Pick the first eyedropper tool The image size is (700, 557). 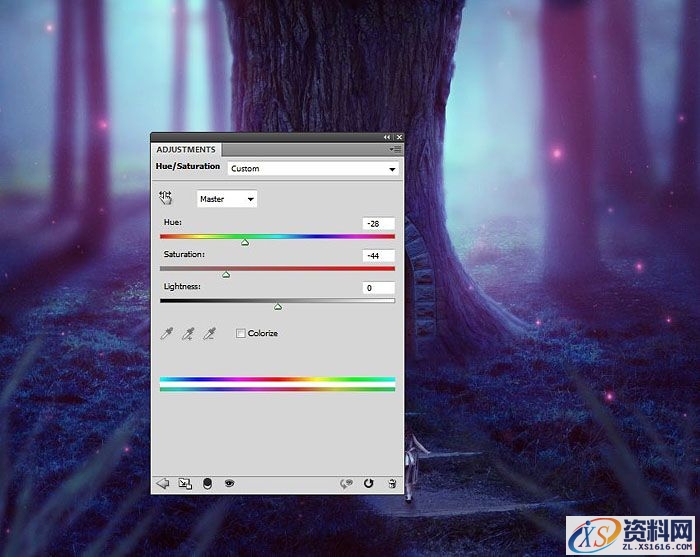166,334
